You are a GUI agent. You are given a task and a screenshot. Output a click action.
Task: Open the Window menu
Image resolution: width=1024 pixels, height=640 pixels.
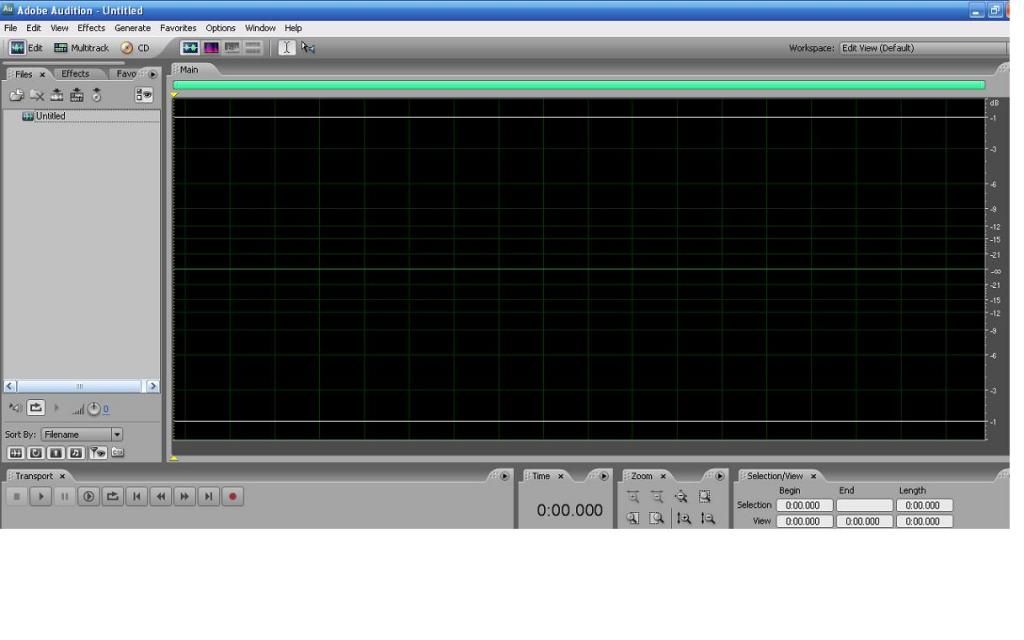coord(260,28)
